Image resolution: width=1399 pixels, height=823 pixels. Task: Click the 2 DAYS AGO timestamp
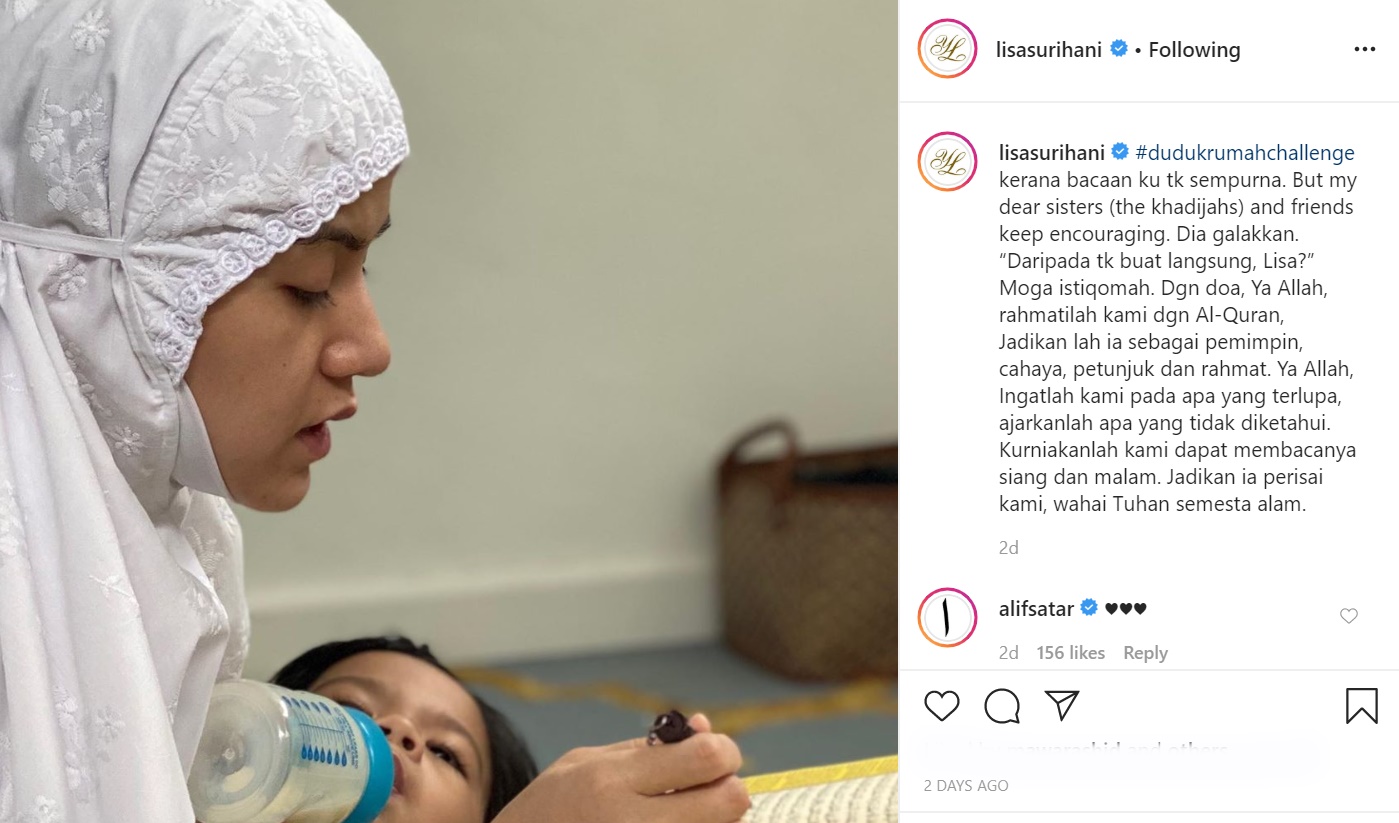[966, 785]
